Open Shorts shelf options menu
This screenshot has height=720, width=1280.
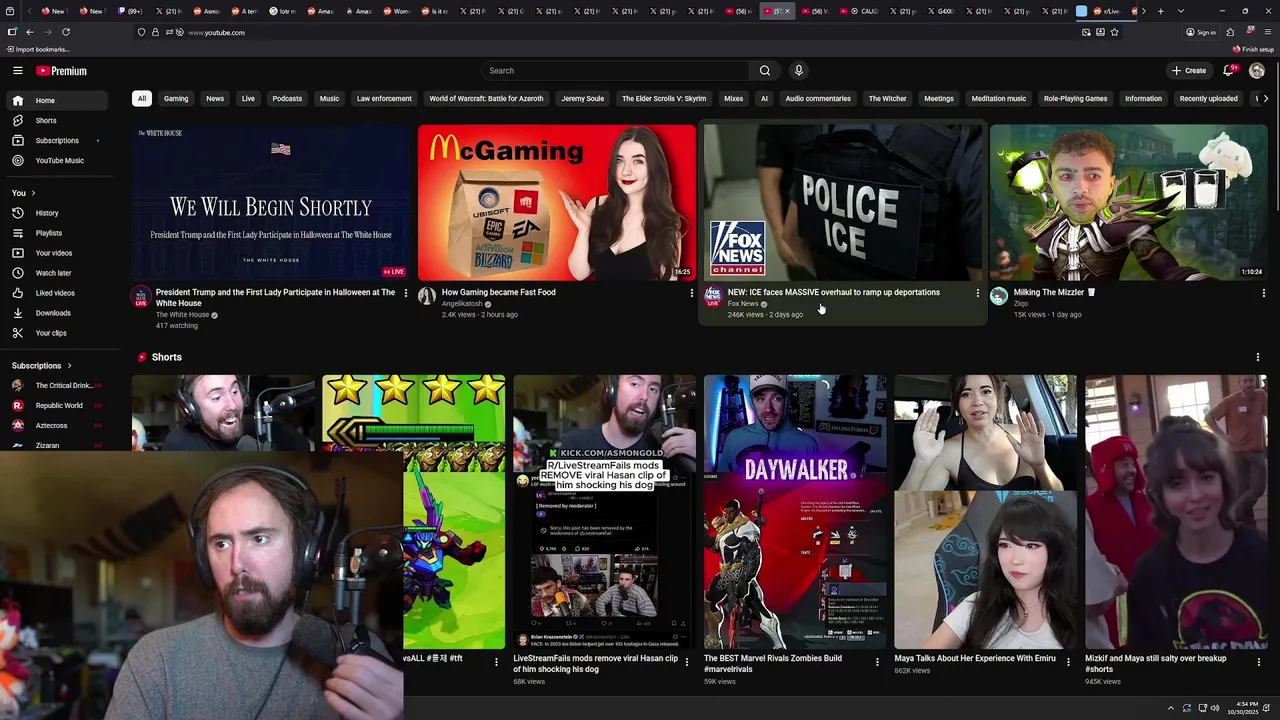click(x=1257, y=357)
